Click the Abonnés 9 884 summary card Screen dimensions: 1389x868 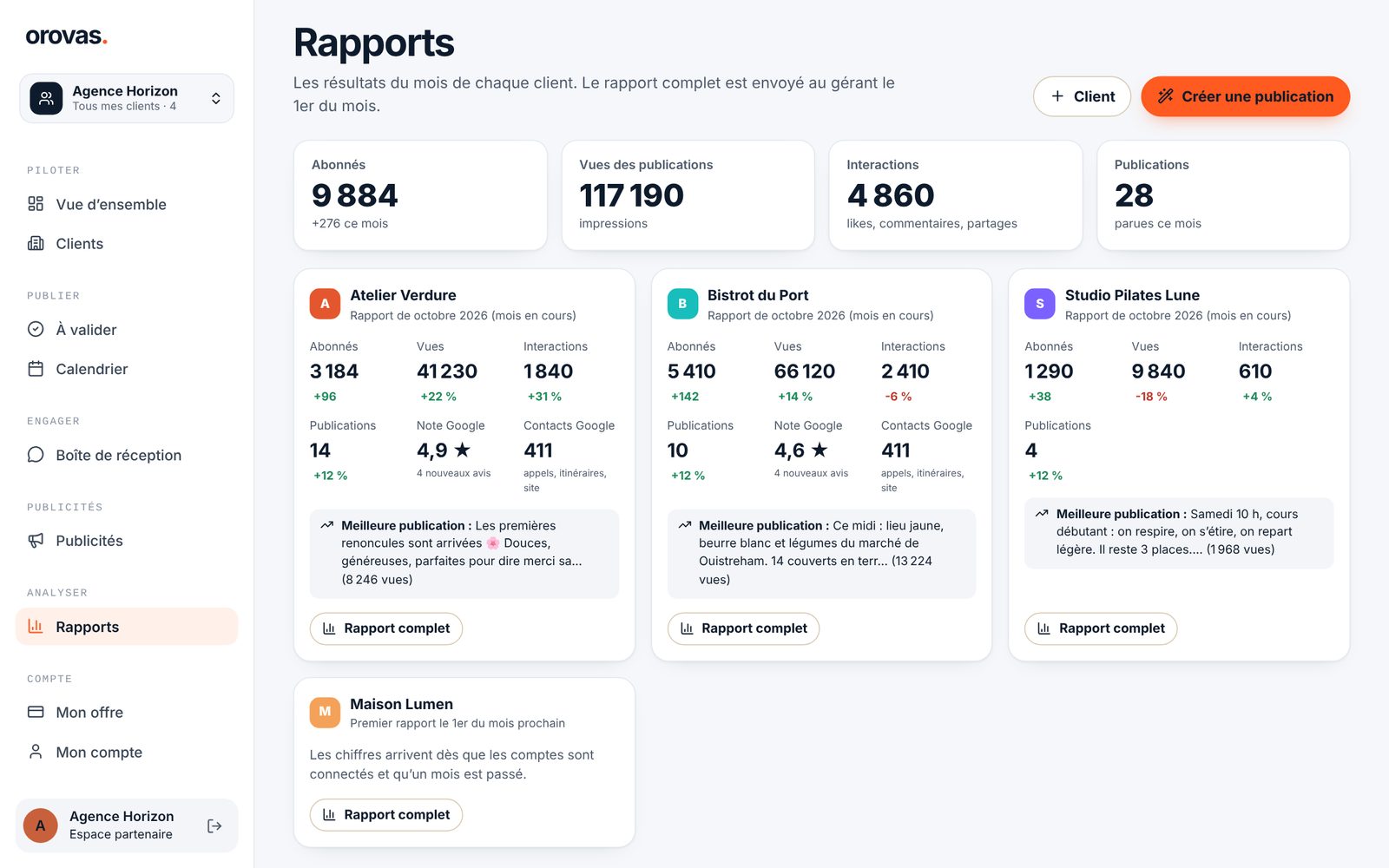click(420, 195)
